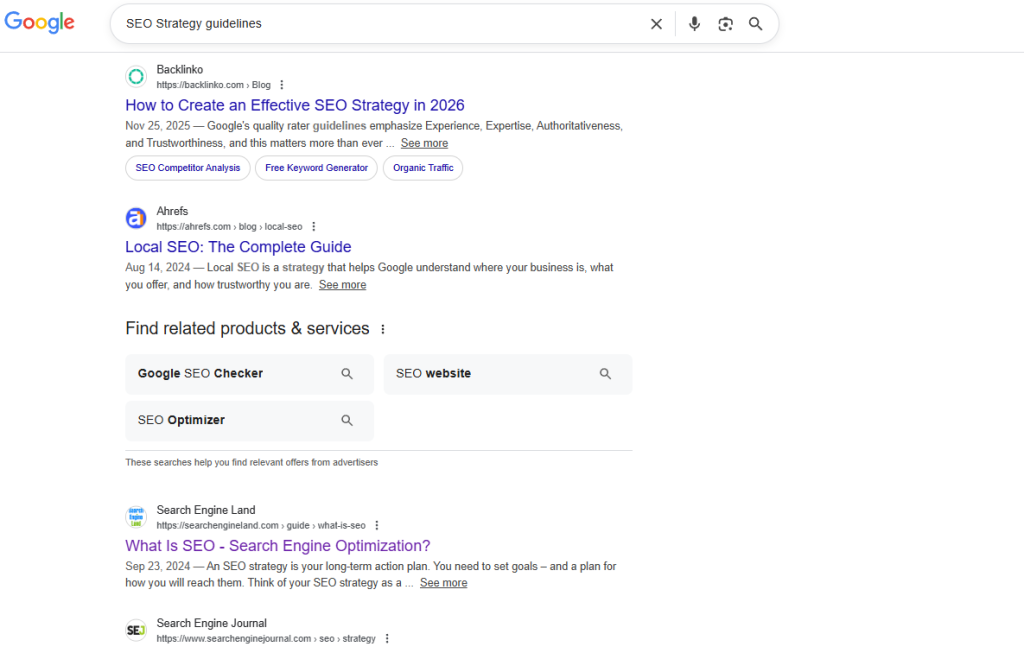Select the Free Keyword Generator chip
Image resolution: width=1024 pixels, height=653 pixels.
[x=316, y=168]
